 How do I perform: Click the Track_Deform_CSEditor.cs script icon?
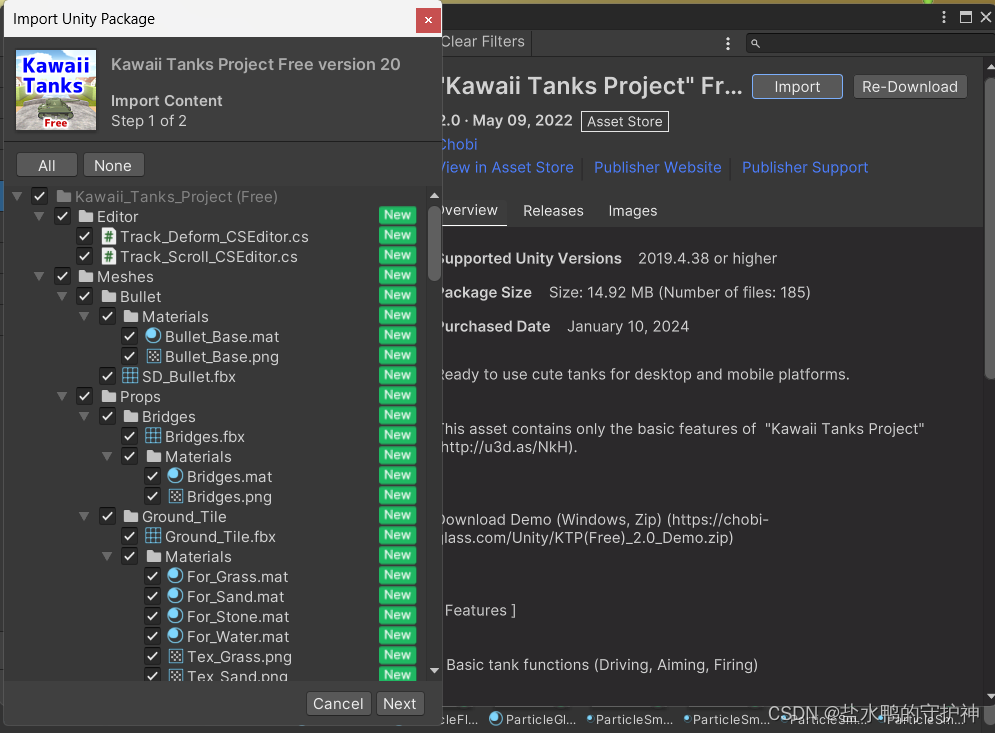click(x=109, y=237)
